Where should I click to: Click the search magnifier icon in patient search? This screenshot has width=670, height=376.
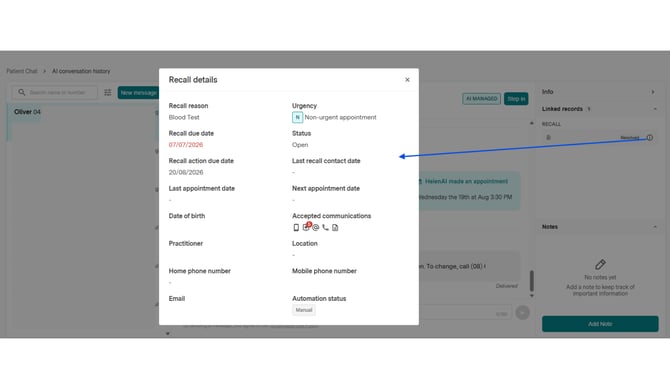pyautogui.click(x=22, y=92)
